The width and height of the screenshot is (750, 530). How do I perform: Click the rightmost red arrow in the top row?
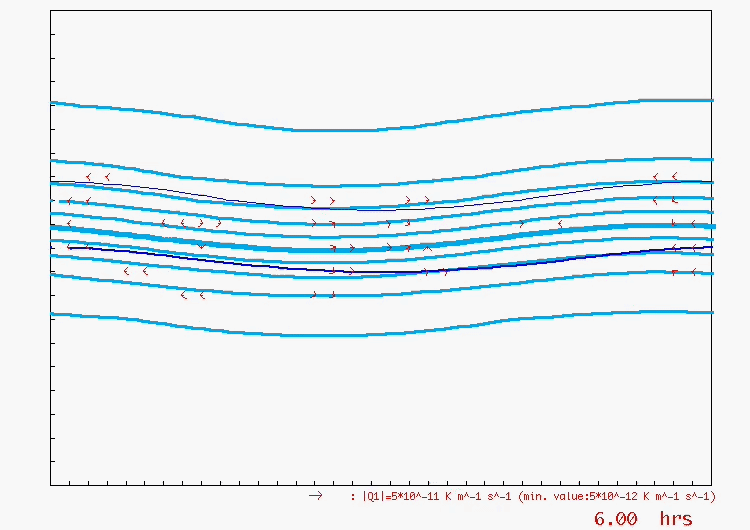674,176
